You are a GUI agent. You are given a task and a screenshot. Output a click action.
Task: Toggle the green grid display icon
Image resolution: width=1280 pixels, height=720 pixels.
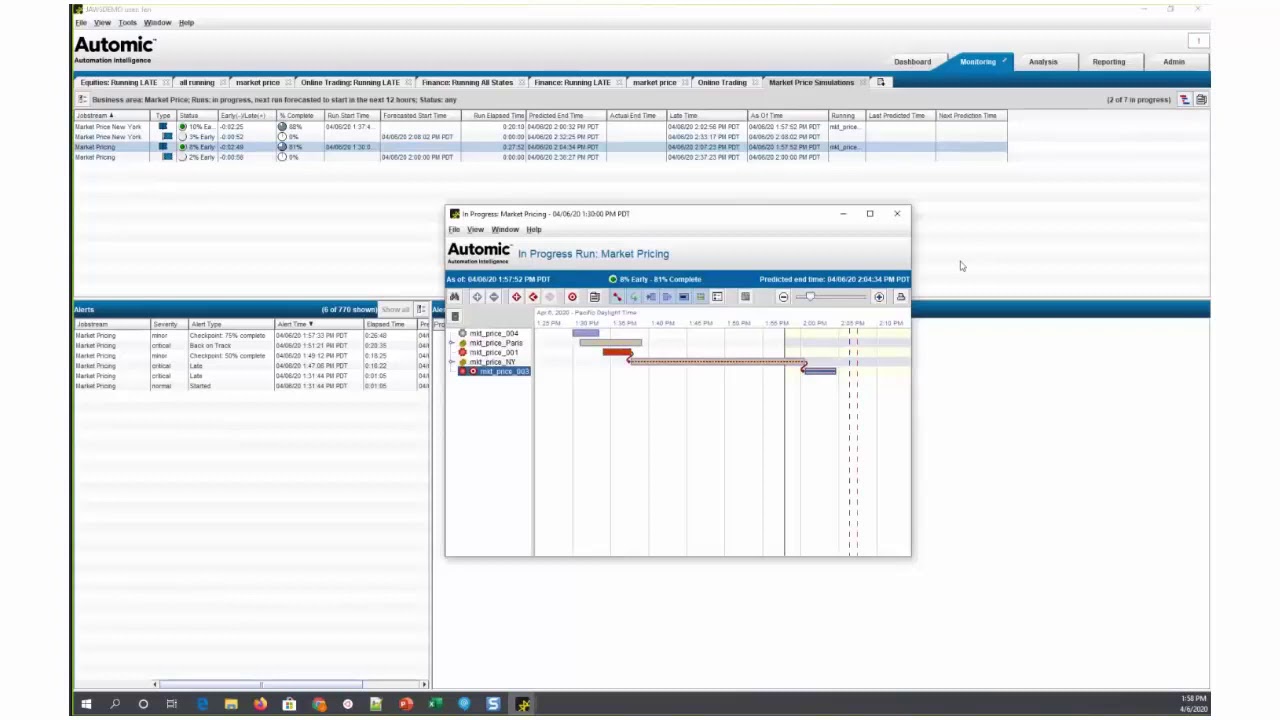point(700,297)
